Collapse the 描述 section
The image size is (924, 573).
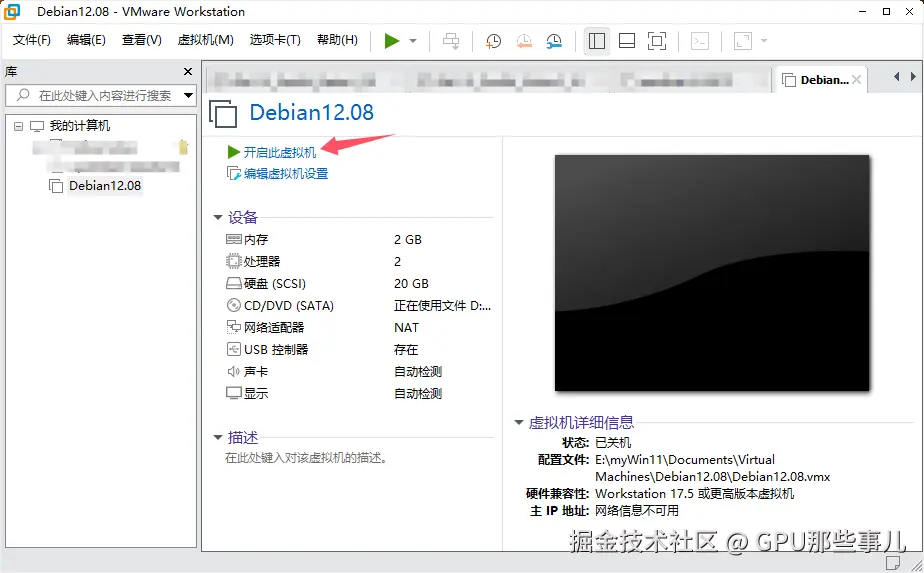[x=217, y=437]
